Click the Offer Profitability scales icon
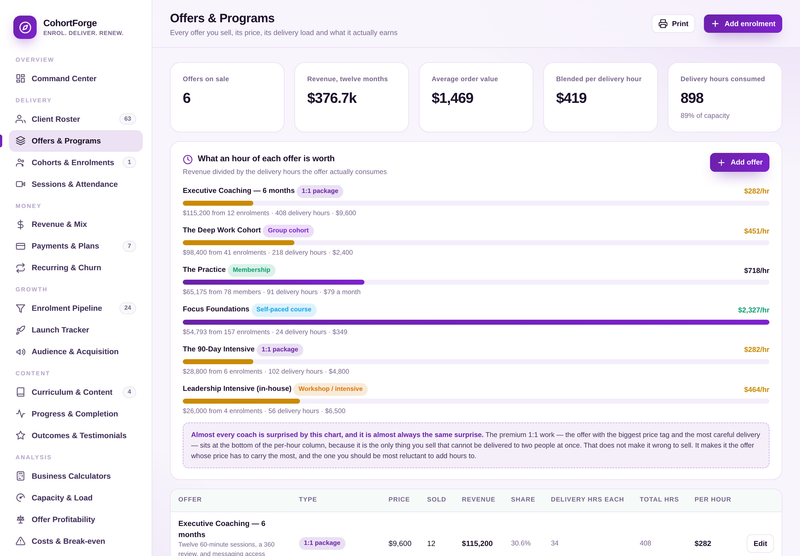The height and width of the screenshot is (556, 800). click(20, 519)
